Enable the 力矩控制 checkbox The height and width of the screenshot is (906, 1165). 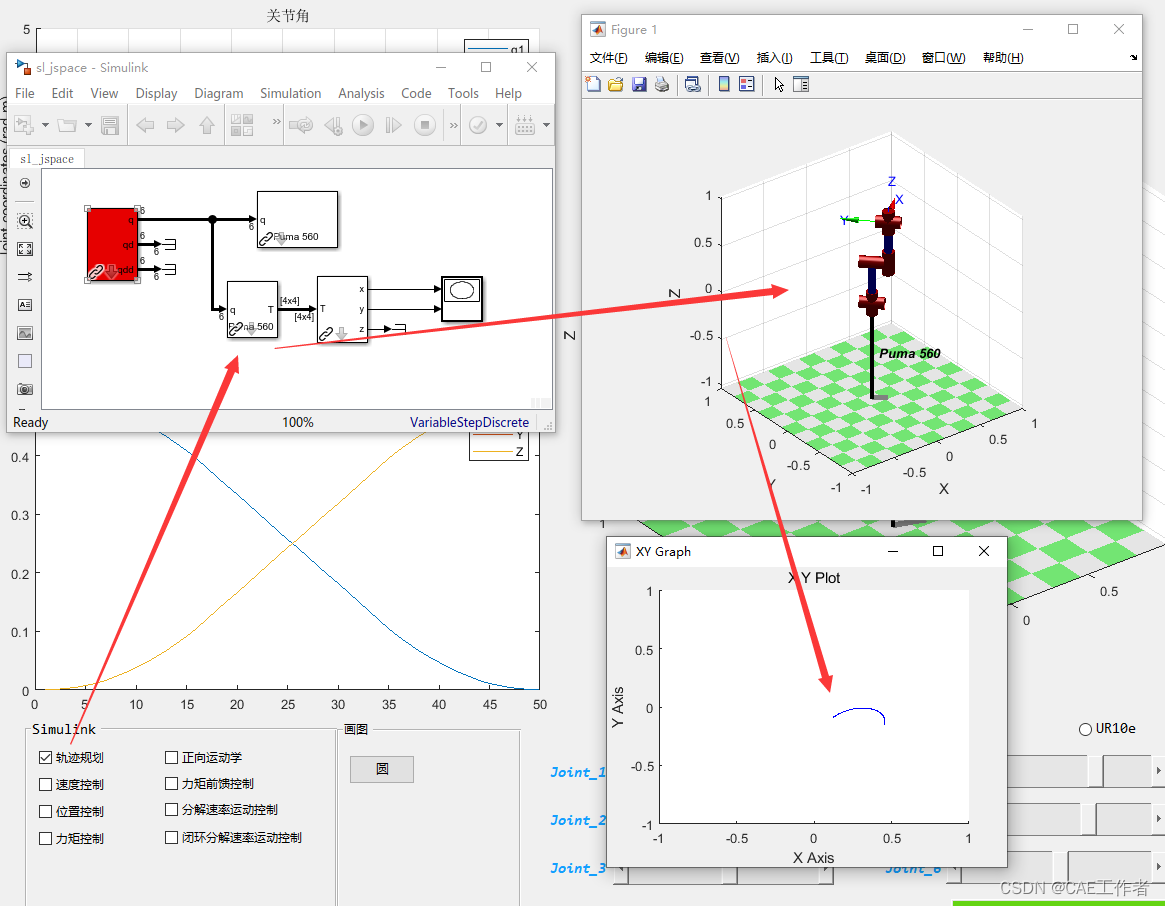[45, 838]
